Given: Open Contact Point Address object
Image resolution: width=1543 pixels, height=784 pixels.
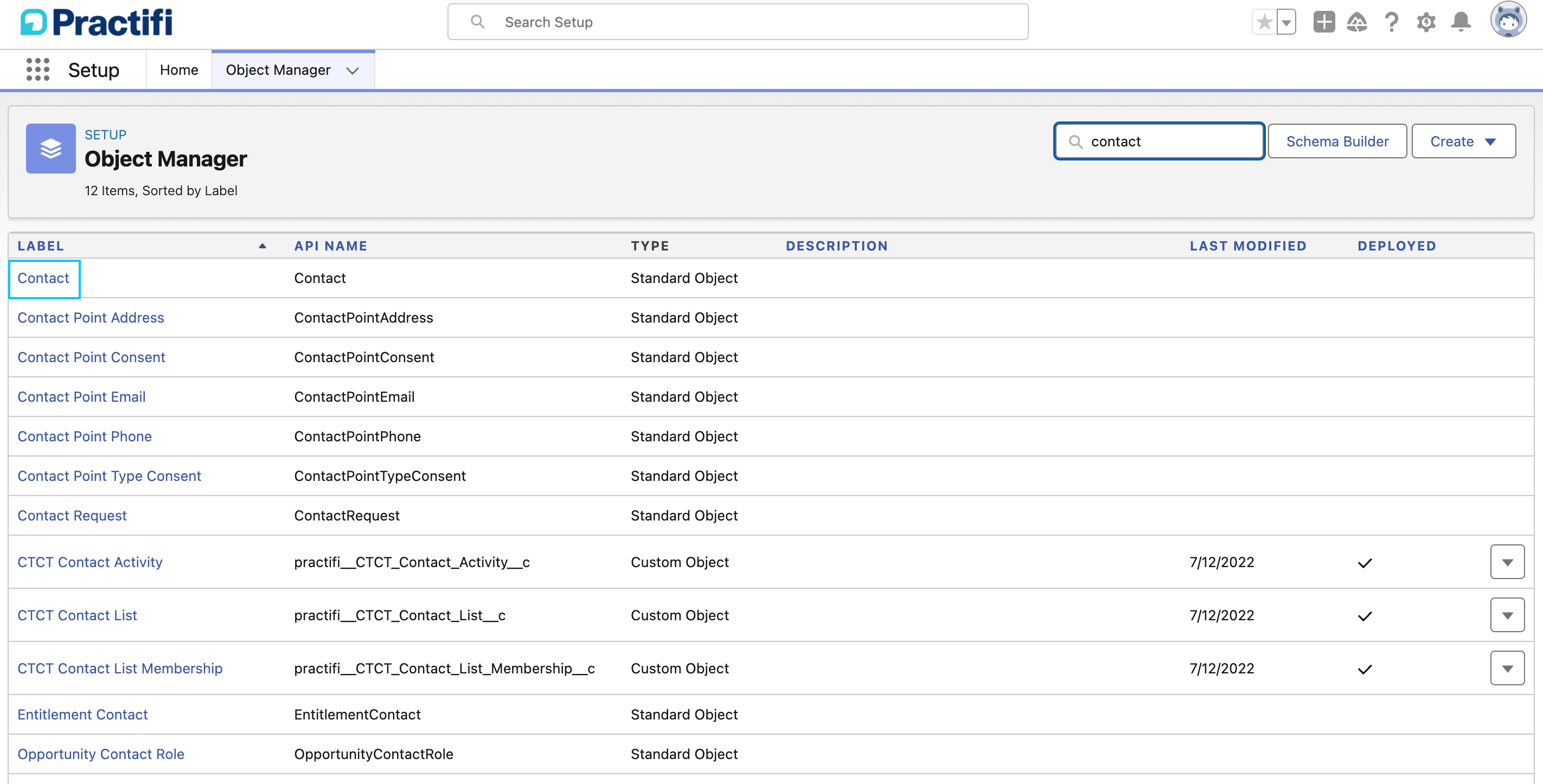Looking at the screenshot, I should 91,317.
